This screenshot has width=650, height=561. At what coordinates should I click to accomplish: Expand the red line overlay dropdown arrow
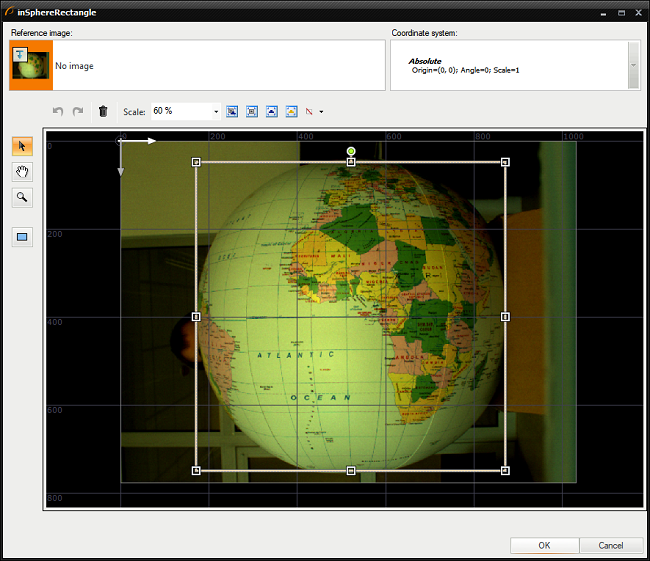(x=321, y=111)
